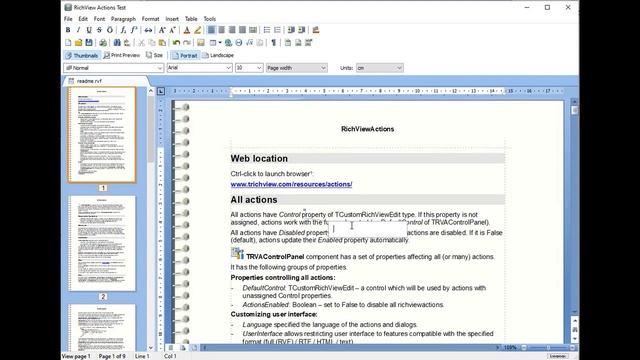640x360 pixels.
Task: Open the Page width zoom dropdown
Action: [x=323, y=68]
